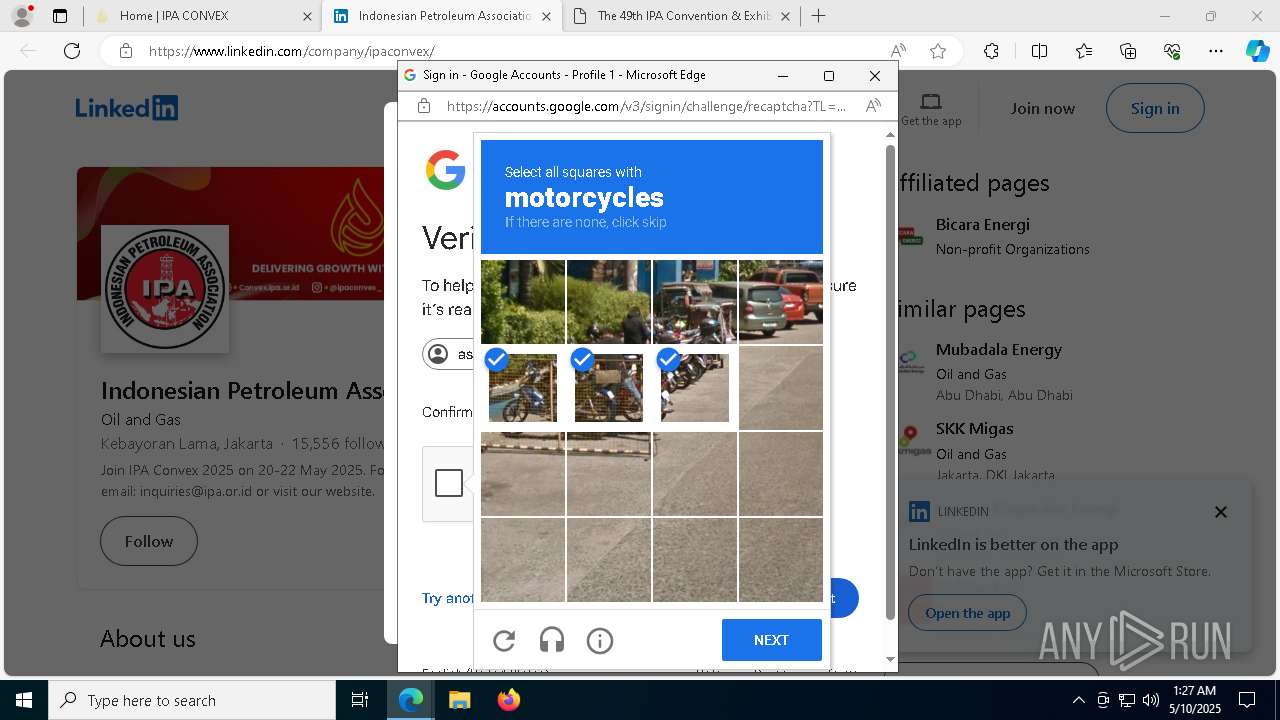Close the Home | IPA CONVEX tab

pos(307,16)
